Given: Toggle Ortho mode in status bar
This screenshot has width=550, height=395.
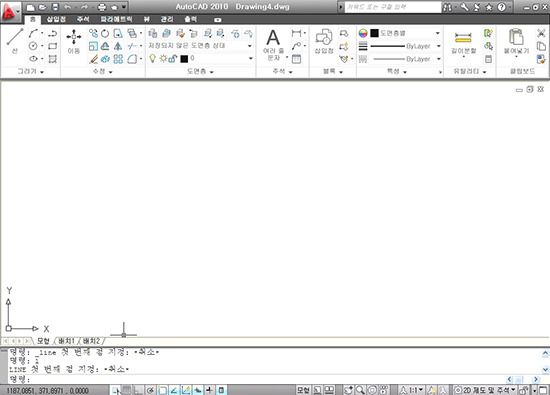Looking at the screenshot, I should tap(139, 390).
